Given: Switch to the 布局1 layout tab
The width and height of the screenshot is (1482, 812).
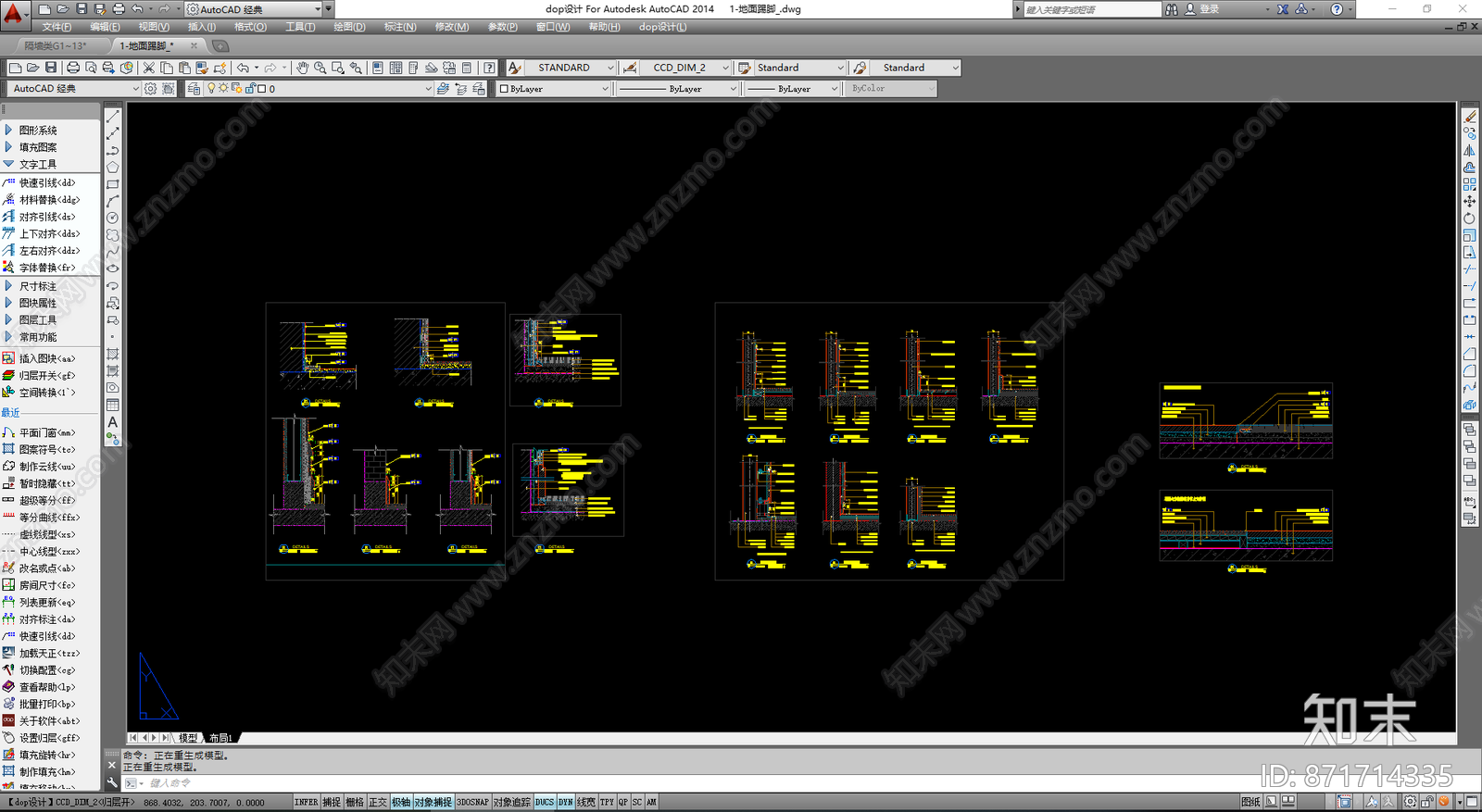Looking at the screenshot, I should [x=220, y=738].
